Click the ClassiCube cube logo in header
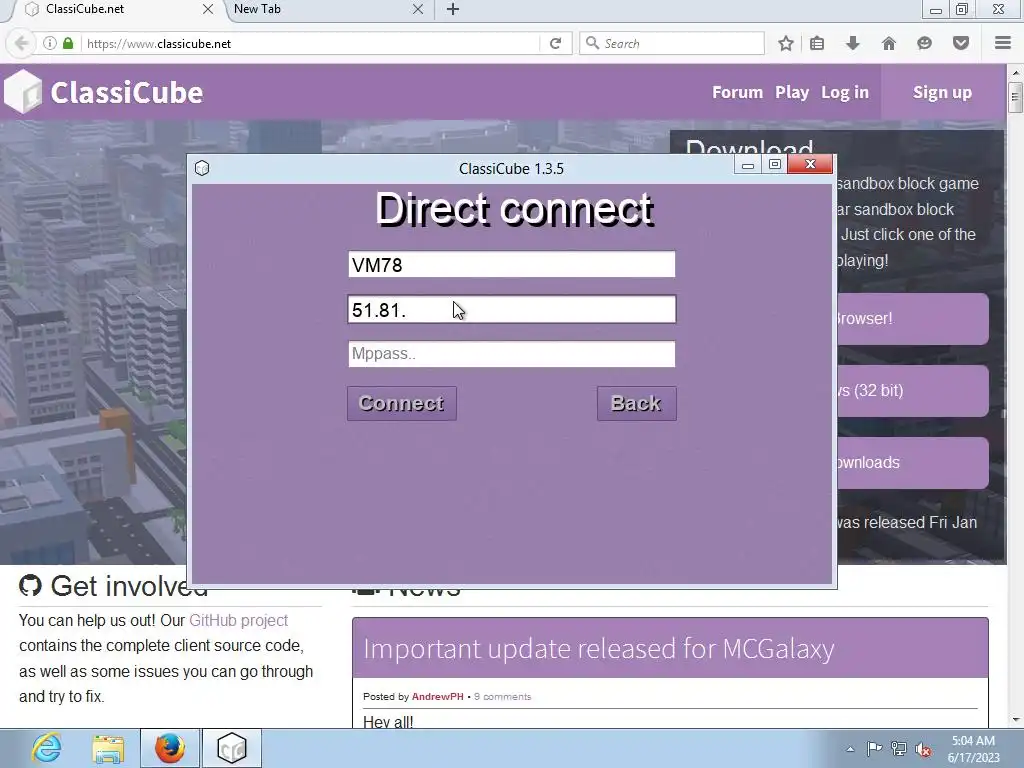 coord(23,92)
